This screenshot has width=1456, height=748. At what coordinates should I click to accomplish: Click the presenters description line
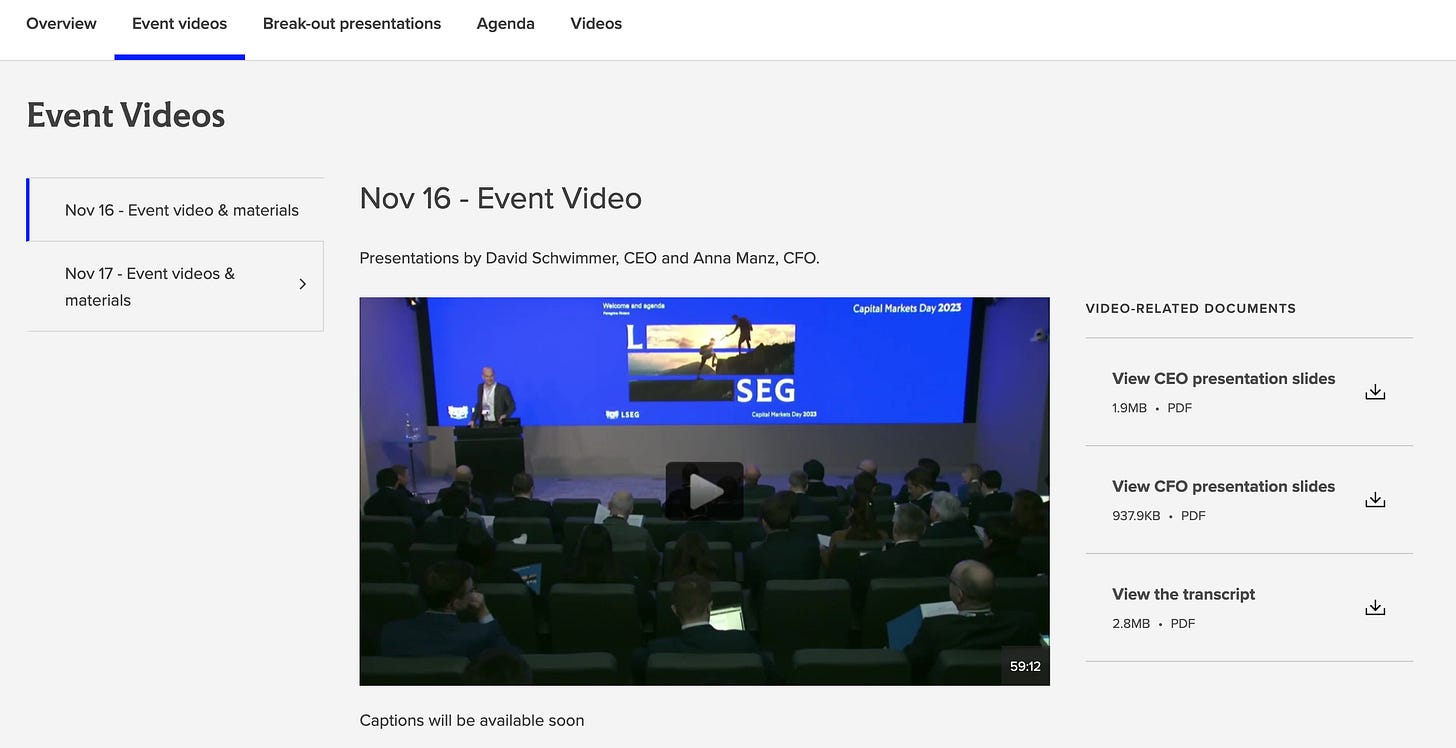pyautogui.click(x=589, y=258)
